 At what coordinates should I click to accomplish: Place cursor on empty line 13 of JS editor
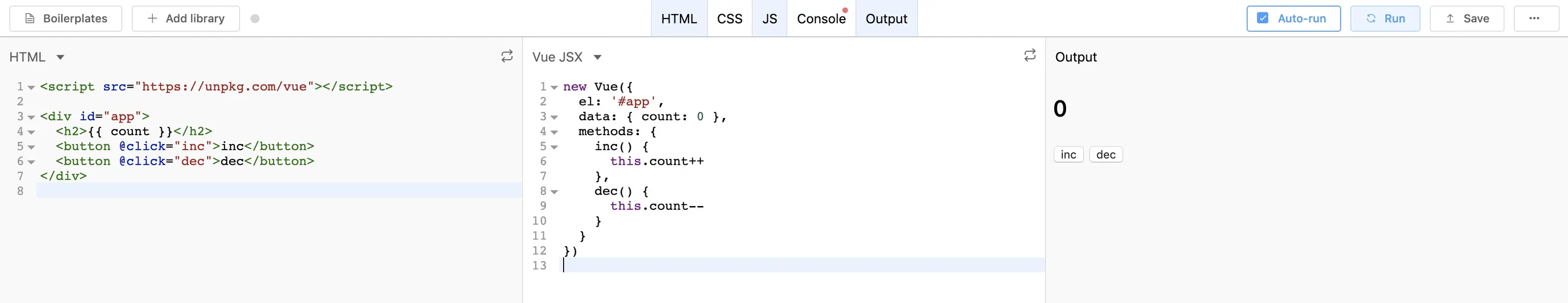pos(802,265)
